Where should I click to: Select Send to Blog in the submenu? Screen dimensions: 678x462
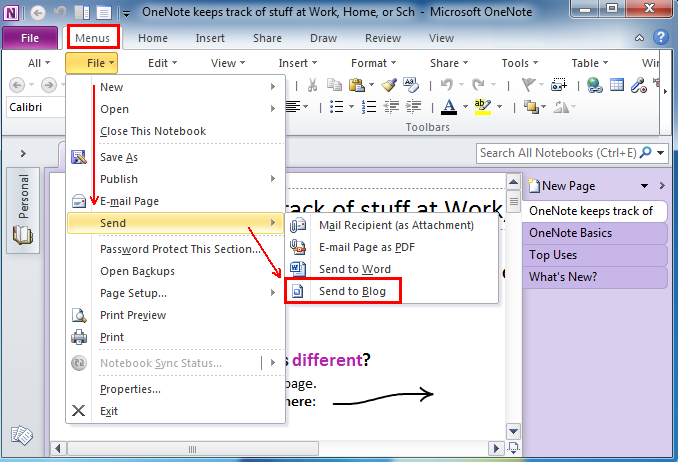point(392,291)
